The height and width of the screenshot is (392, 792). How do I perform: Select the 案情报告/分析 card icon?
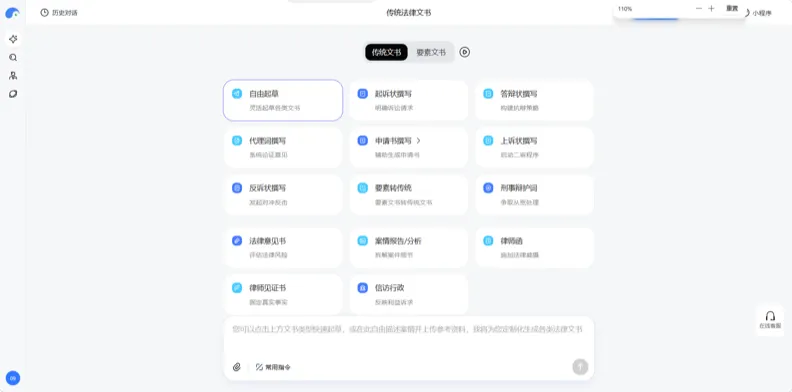[363, 241]
